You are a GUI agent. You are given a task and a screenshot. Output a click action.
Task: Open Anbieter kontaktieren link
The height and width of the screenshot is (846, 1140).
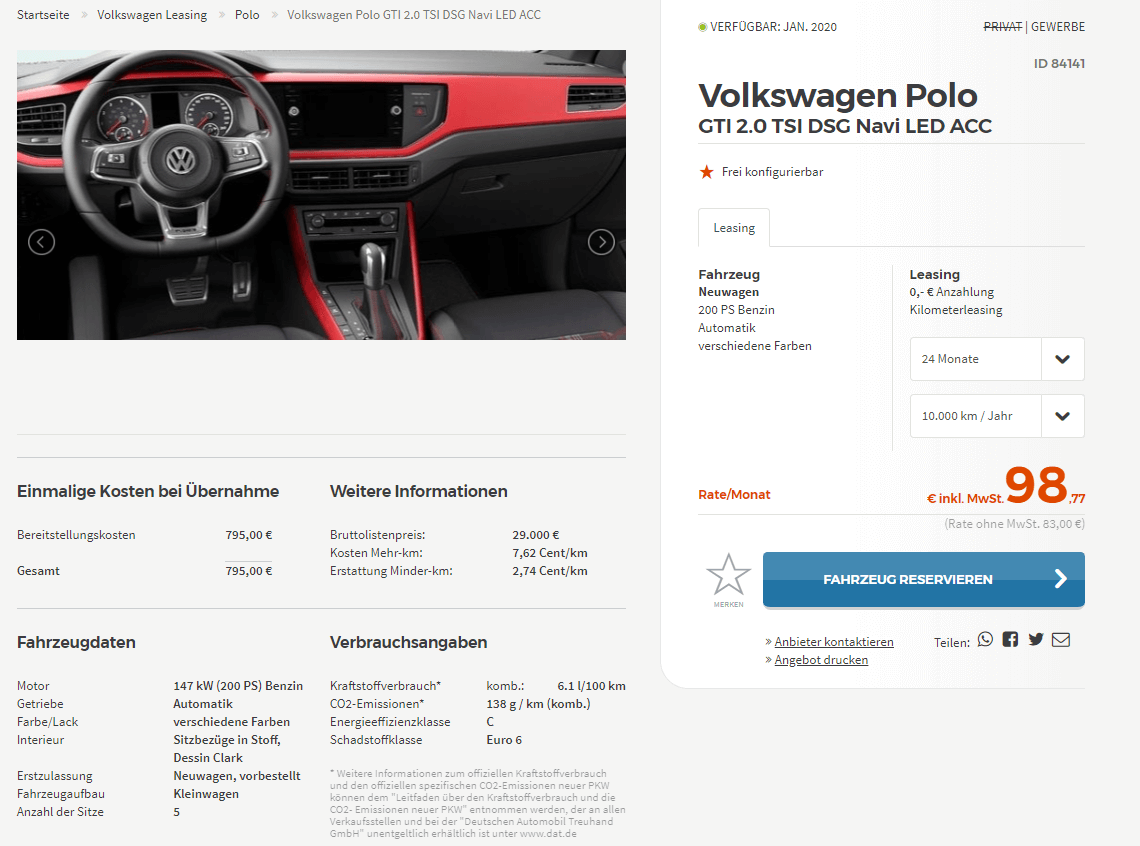click(x=834, y=642)
